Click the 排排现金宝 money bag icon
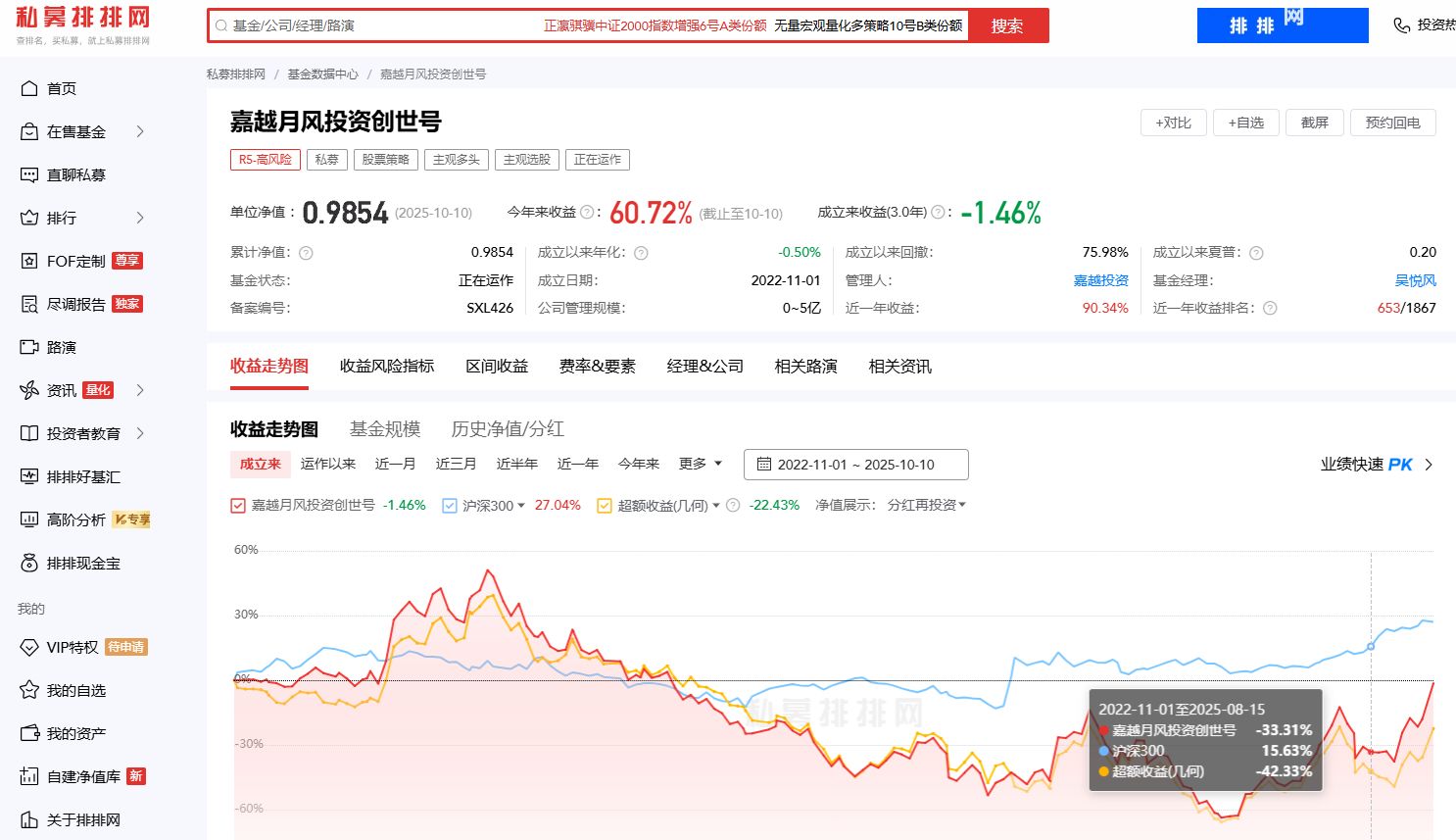Image resolution: width=1456 pixels, height=840 pixels. (x=29, y=564)
